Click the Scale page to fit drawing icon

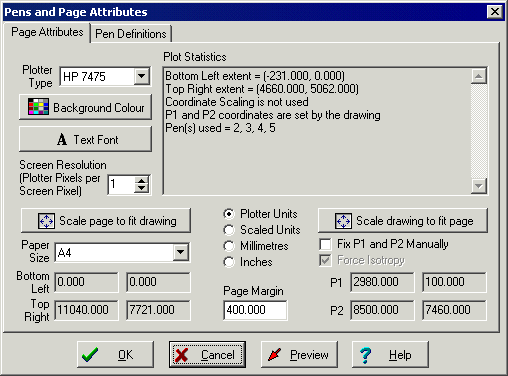46,221
